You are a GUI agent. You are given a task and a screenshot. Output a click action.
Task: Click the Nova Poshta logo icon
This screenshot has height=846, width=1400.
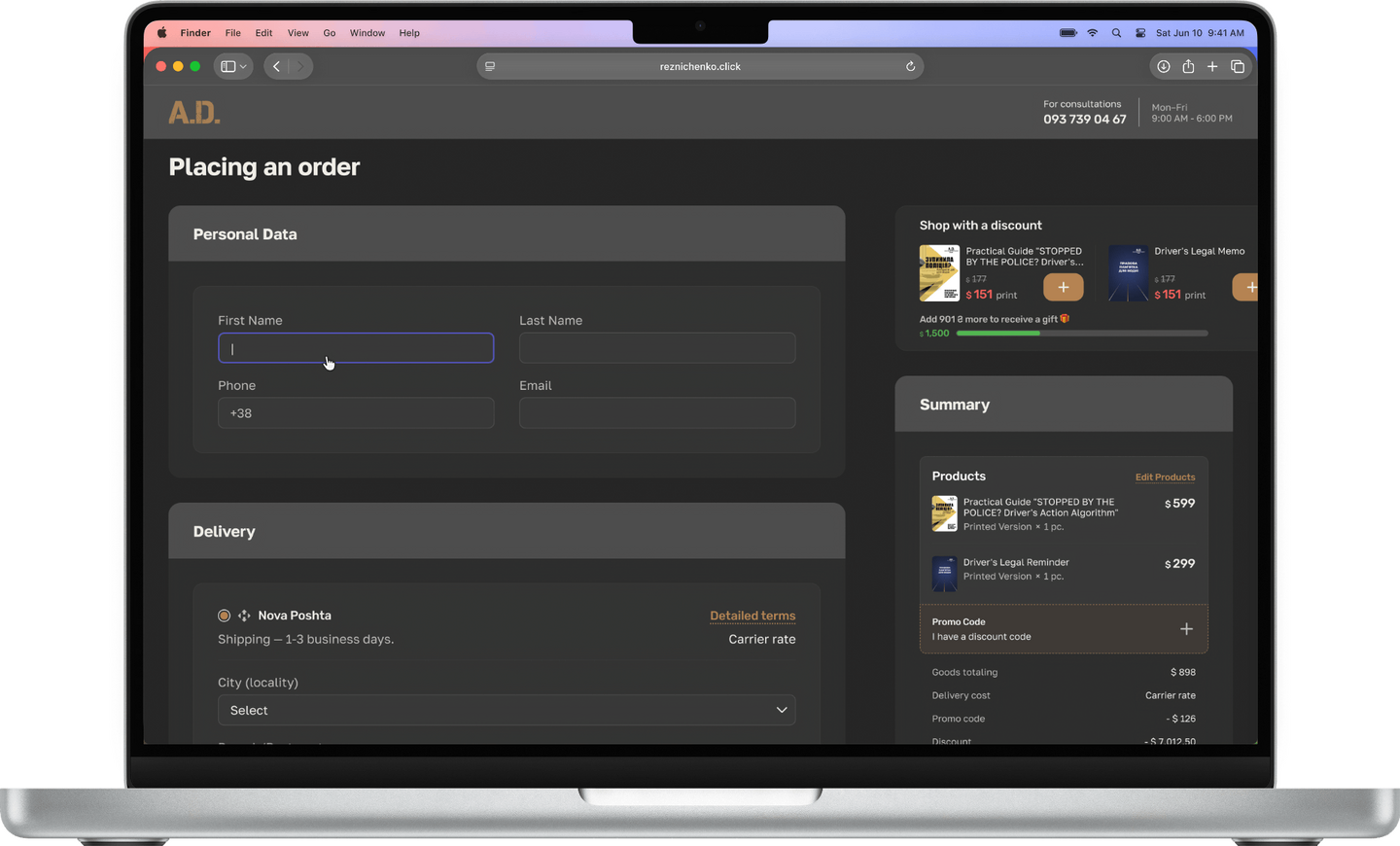coord(244,616)
